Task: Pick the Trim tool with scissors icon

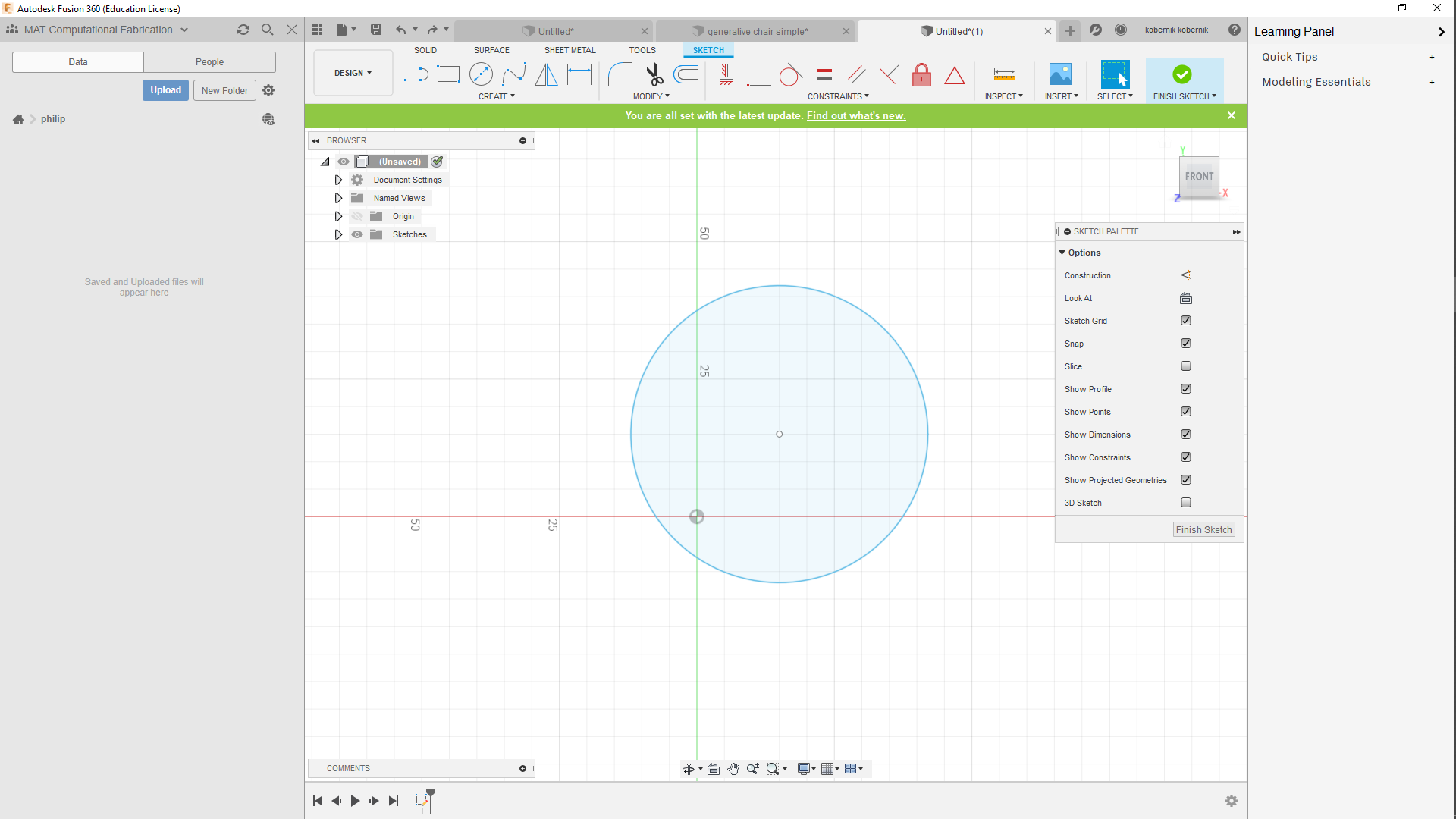Action: [x=653, y=74]
